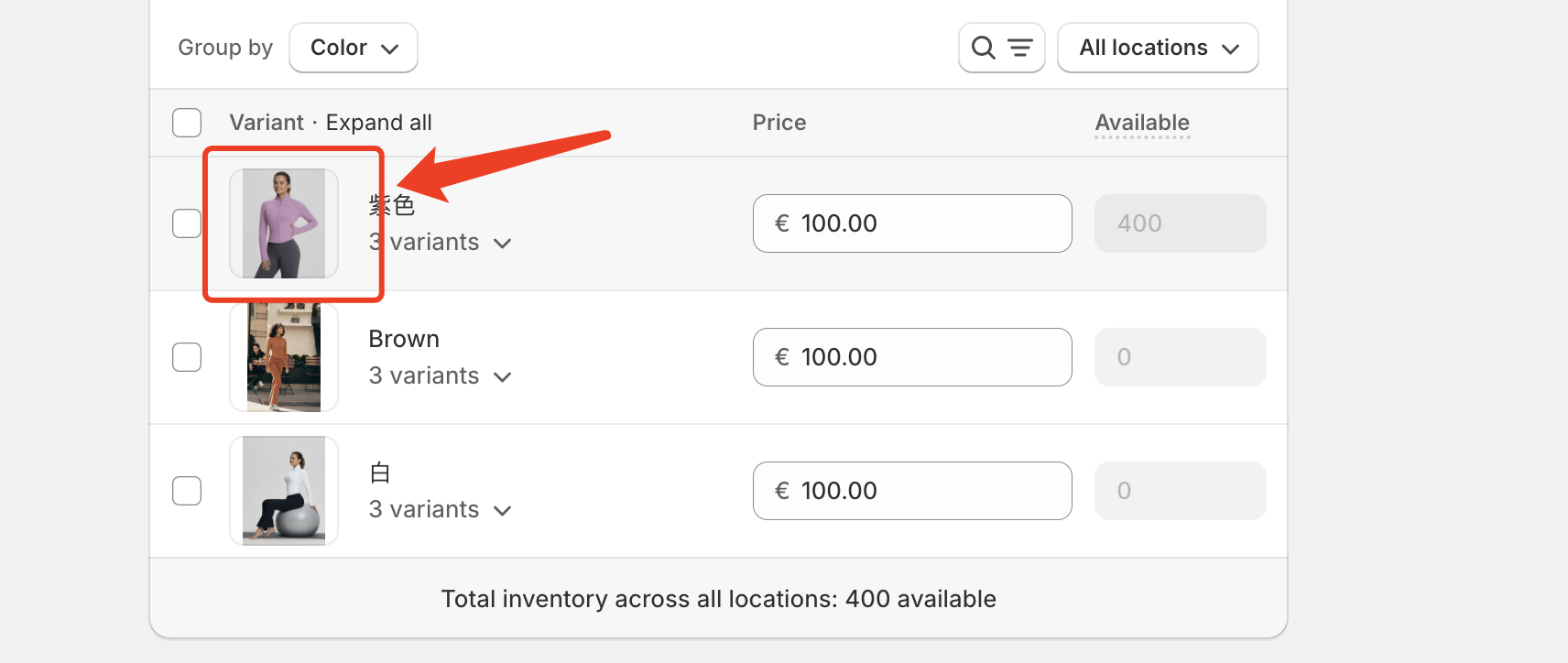Select the Brown variant group checkbox
This screenshot has height=663, width=1568.
[x=187, y=357]
